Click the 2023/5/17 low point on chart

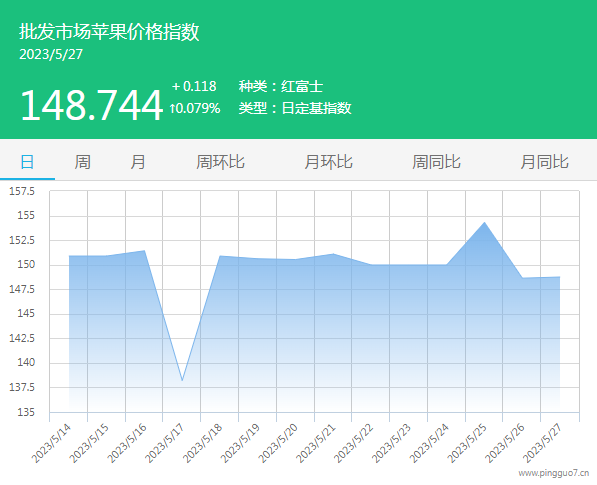pos(182,380)
